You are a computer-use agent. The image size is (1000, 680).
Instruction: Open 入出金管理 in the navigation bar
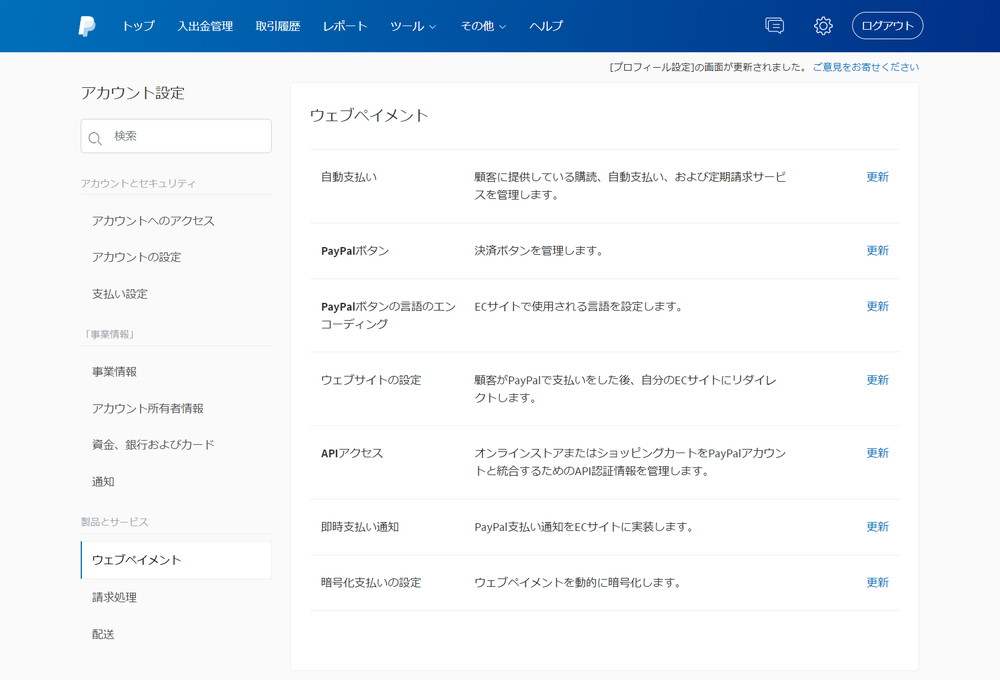coord(205,26)
